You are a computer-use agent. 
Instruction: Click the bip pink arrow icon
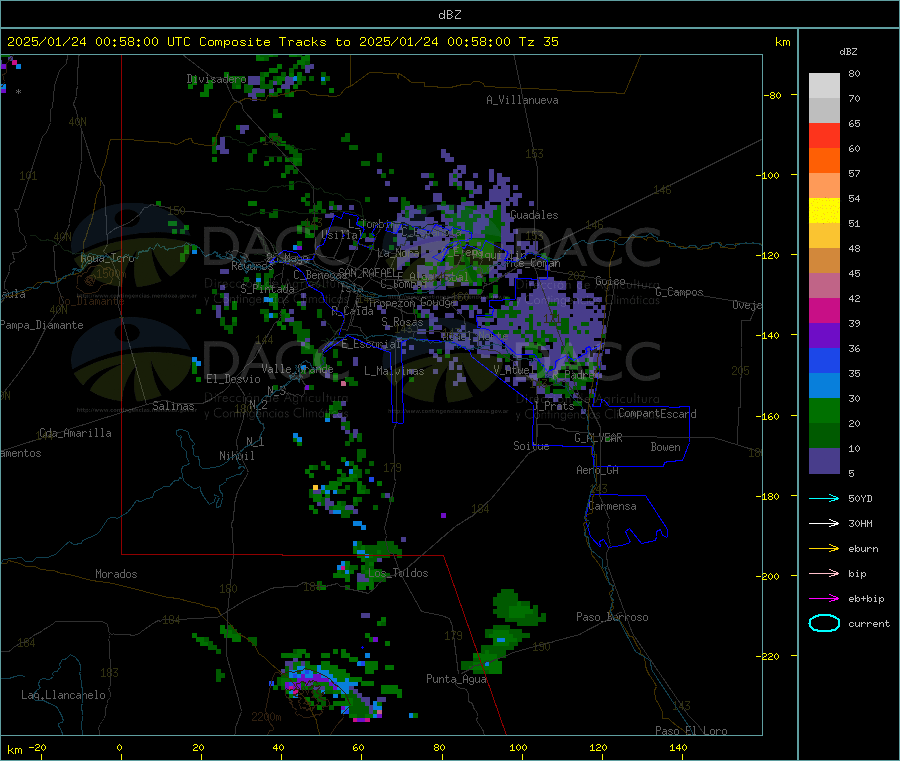[x=824, y=573]
